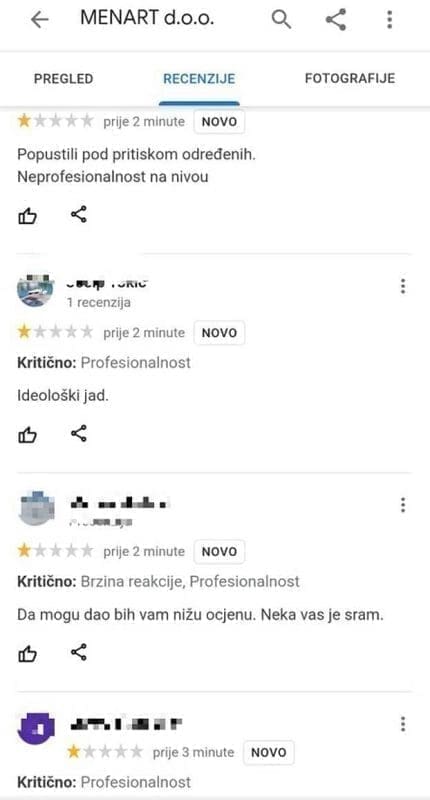430x800 pixels.
Task: Open the top bar overflow menu
Action: pyautogui.click(x=390, y=20)
